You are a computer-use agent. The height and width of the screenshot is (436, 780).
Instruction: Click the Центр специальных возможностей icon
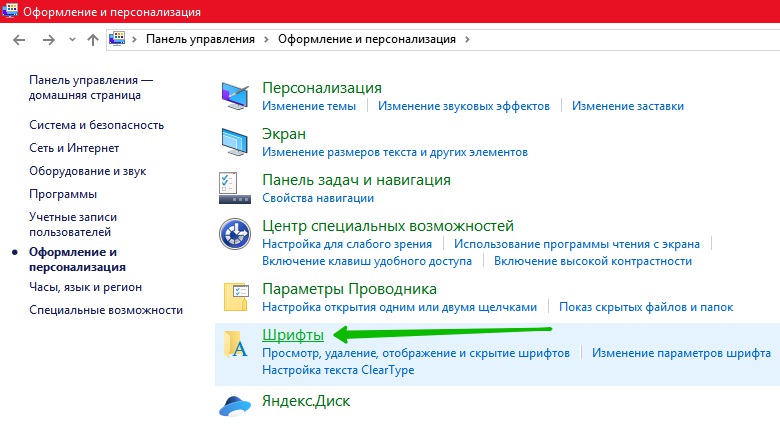[x=235, y=234]
